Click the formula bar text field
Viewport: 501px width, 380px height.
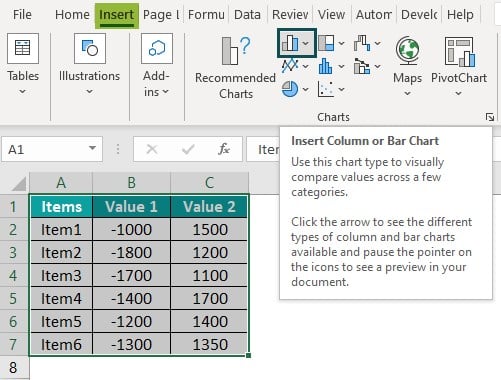pyautogui.click(x=263, y=149)
